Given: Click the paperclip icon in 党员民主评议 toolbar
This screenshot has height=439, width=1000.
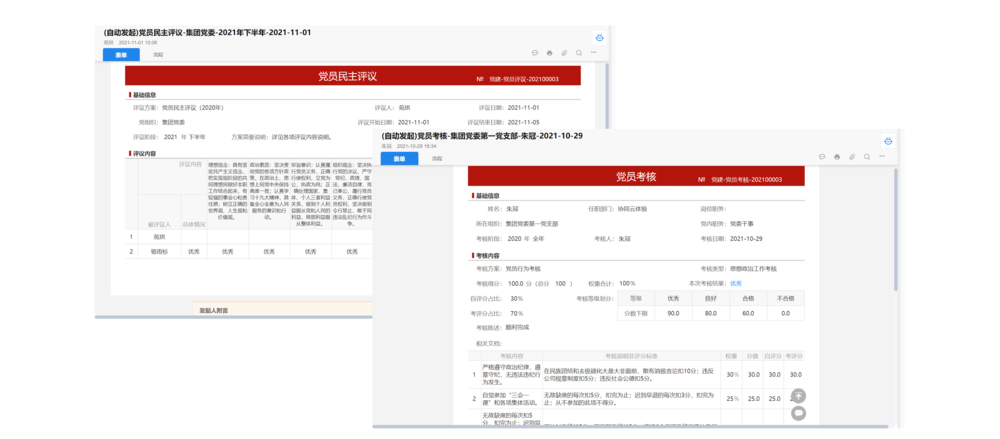Looking at the screenshot, I should pos(564,53).
